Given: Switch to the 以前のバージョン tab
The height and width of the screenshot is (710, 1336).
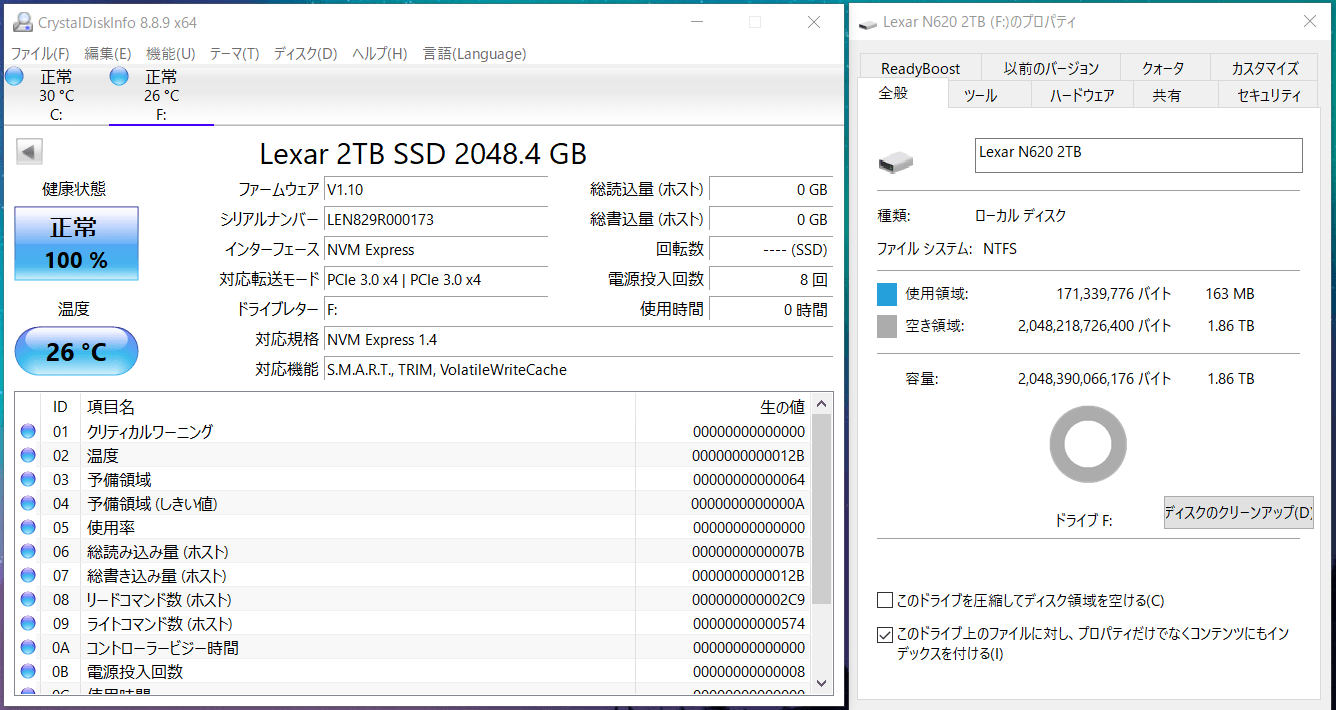Looking at the screenshot, I should click(x=1052, y=68).
